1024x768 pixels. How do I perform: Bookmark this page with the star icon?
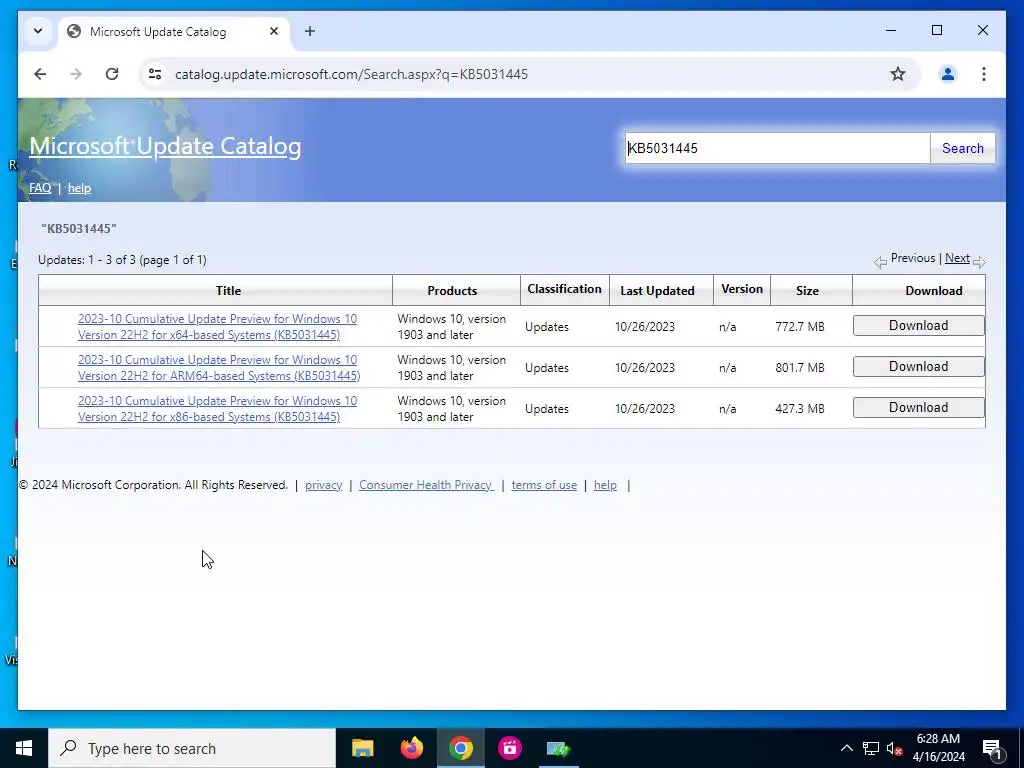898,74
